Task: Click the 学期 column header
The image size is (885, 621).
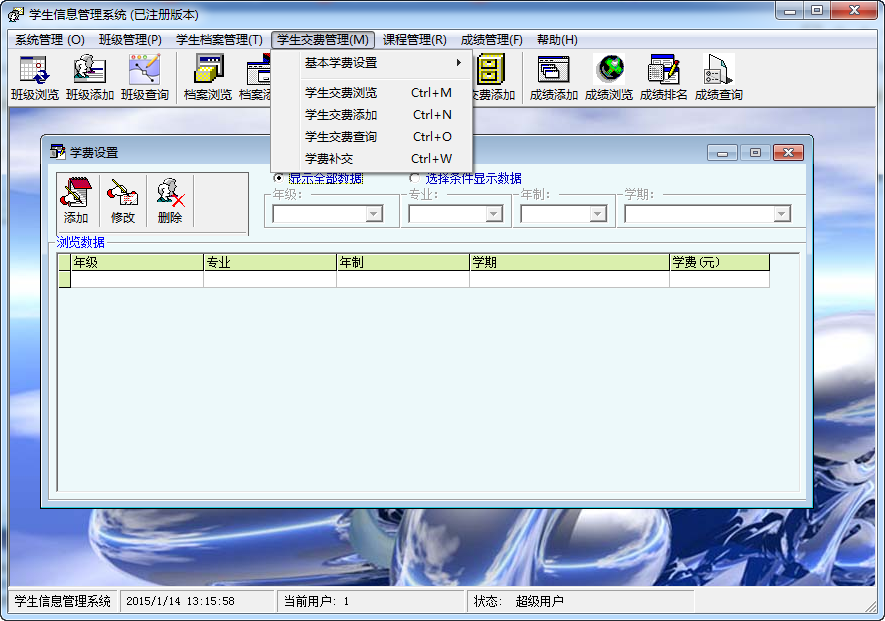Action: [x=569, y=263]
